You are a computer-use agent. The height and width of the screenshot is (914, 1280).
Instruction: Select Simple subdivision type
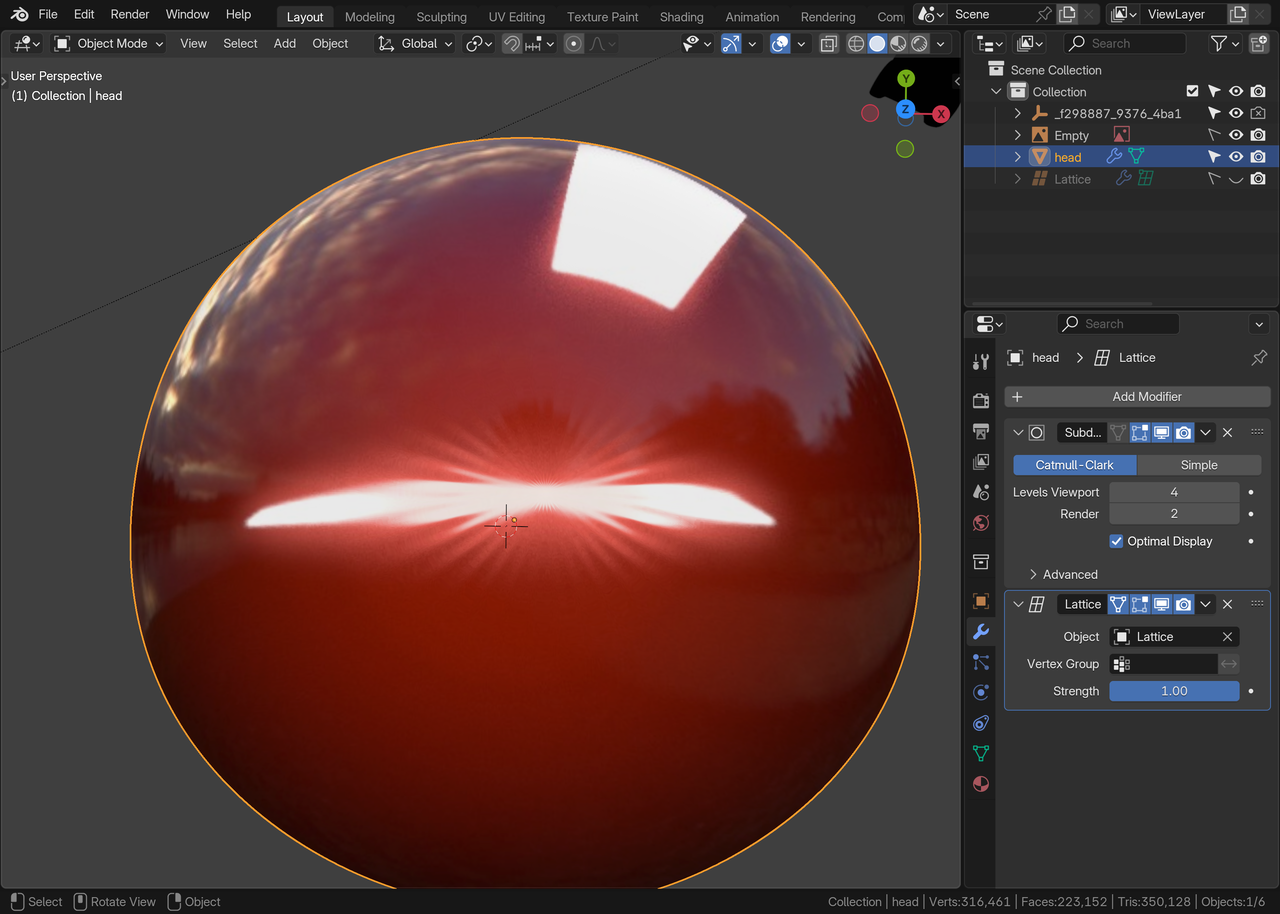pyautogui.click(x=1199, y=465)
